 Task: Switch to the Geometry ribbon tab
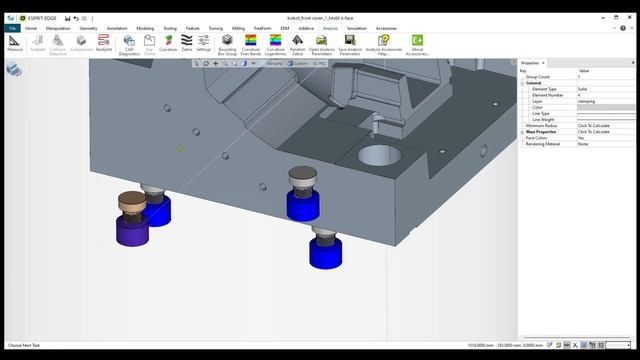point(88,28)
